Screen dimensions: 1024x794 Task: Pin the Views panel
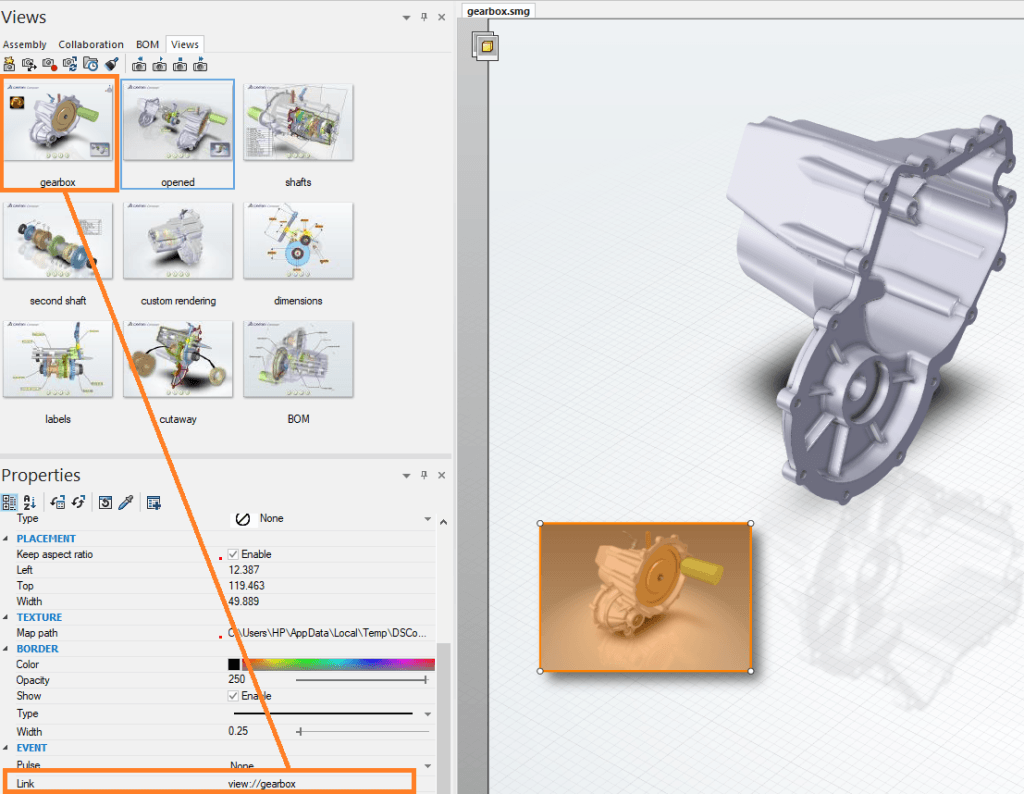pos(423,18)
